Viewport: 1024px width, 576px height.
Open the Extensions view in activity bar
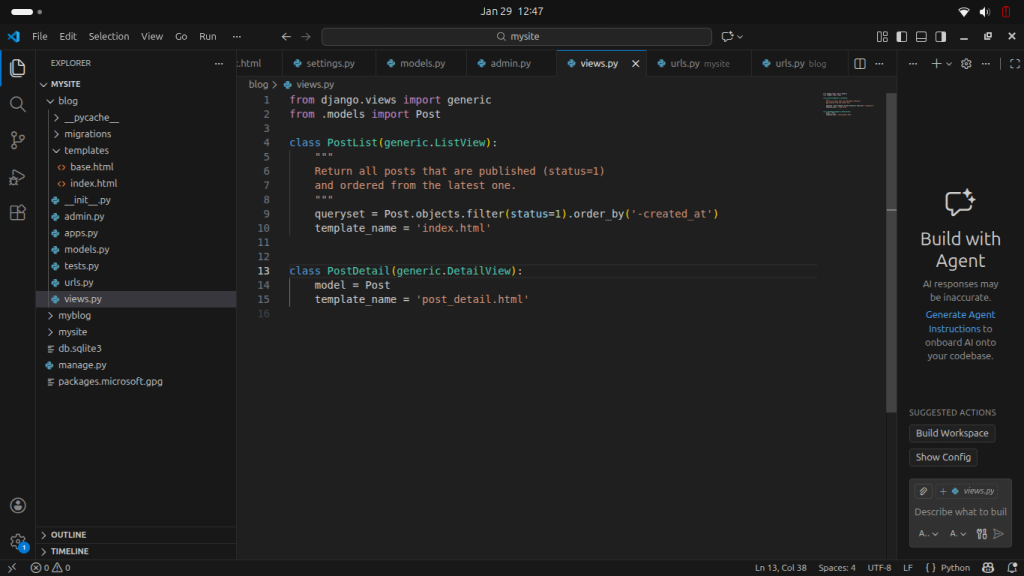click(x=17, y=213)
